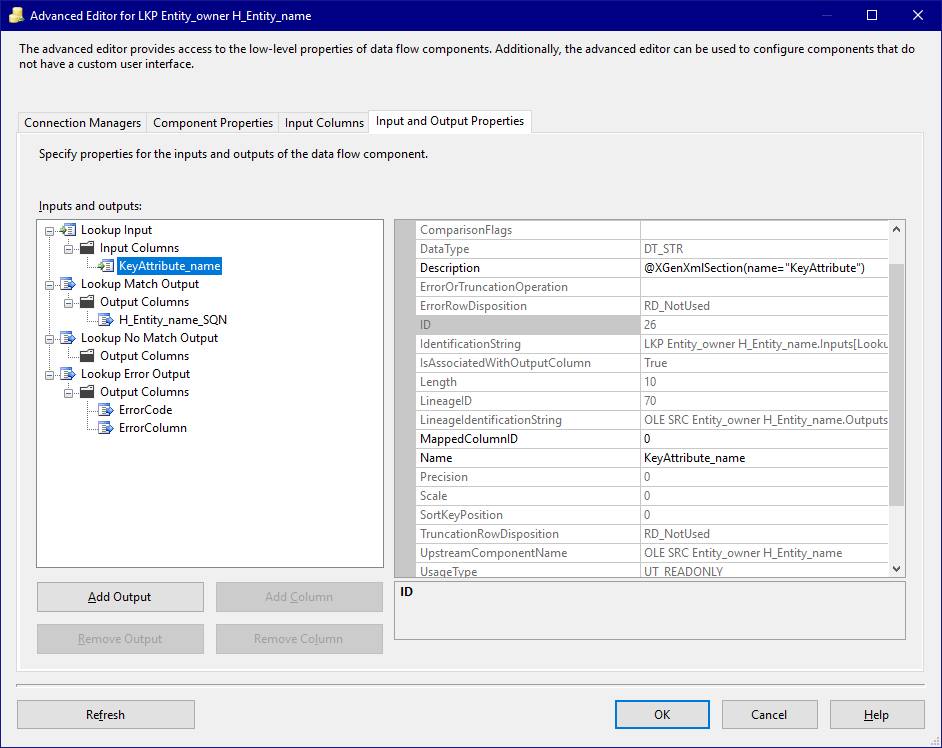This screenshot has width=942, height=748.
Task: Click the ID property value 26
Action: pos(764,325)
